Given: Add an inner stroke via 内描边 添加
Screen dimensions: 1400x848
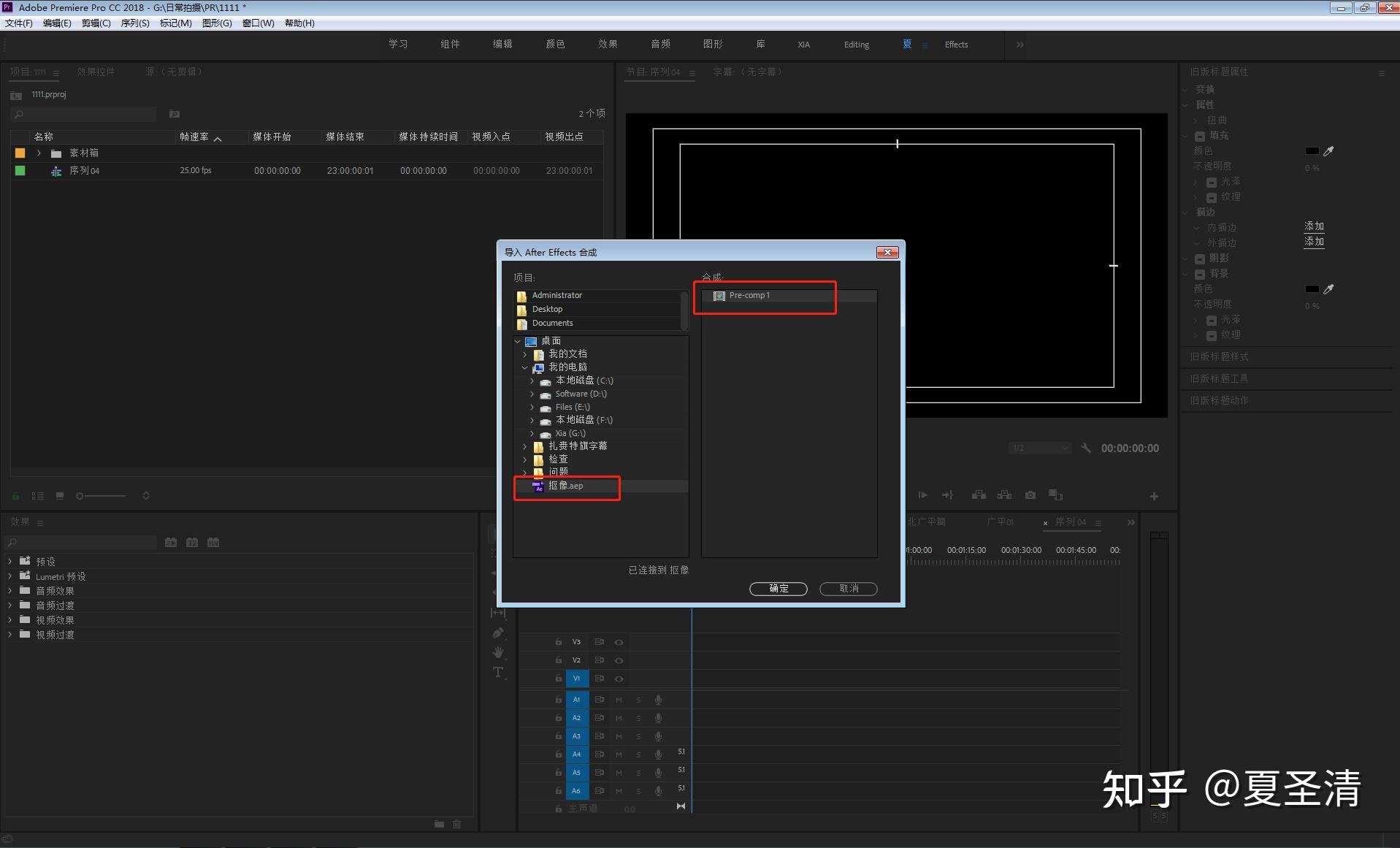Looking at the screenshot, I should pyautogui.click(x=1314, y=226).
